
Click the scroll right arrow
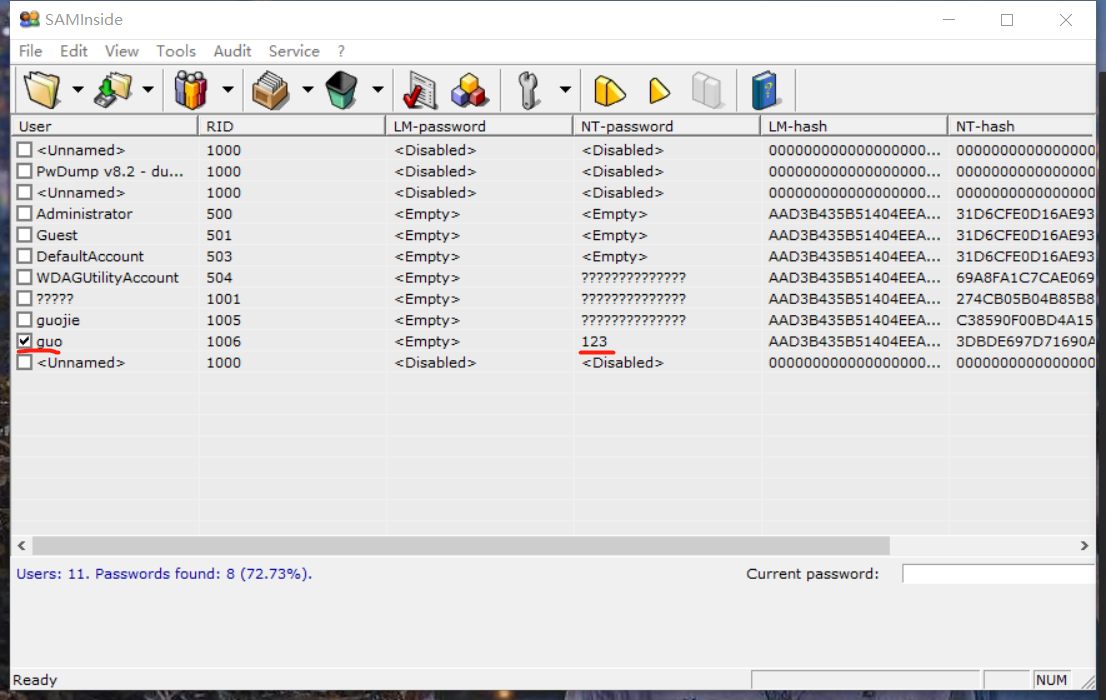pos(1084,545)
